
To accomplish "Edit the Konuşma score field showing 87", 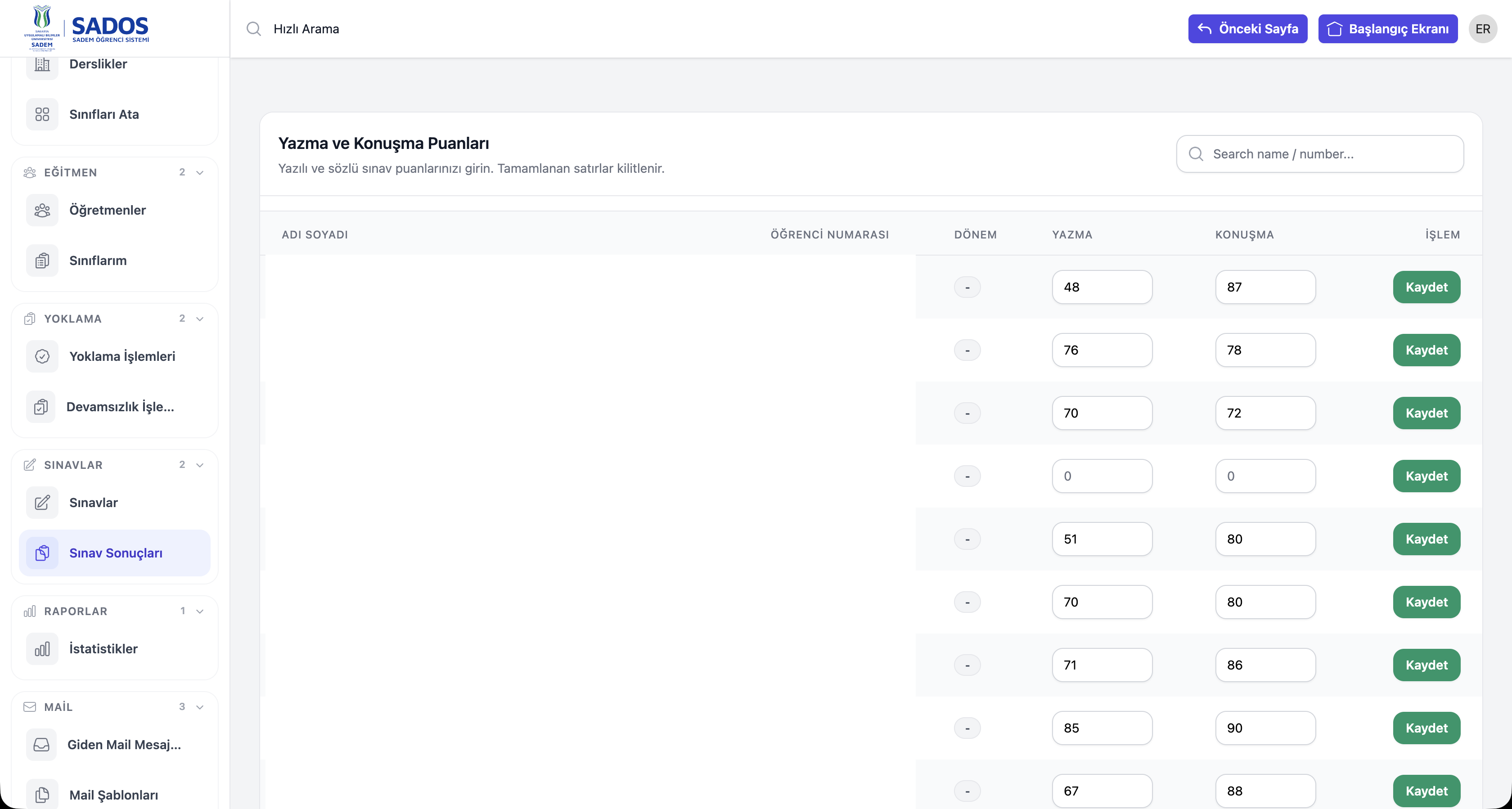I will [1265, 287].
